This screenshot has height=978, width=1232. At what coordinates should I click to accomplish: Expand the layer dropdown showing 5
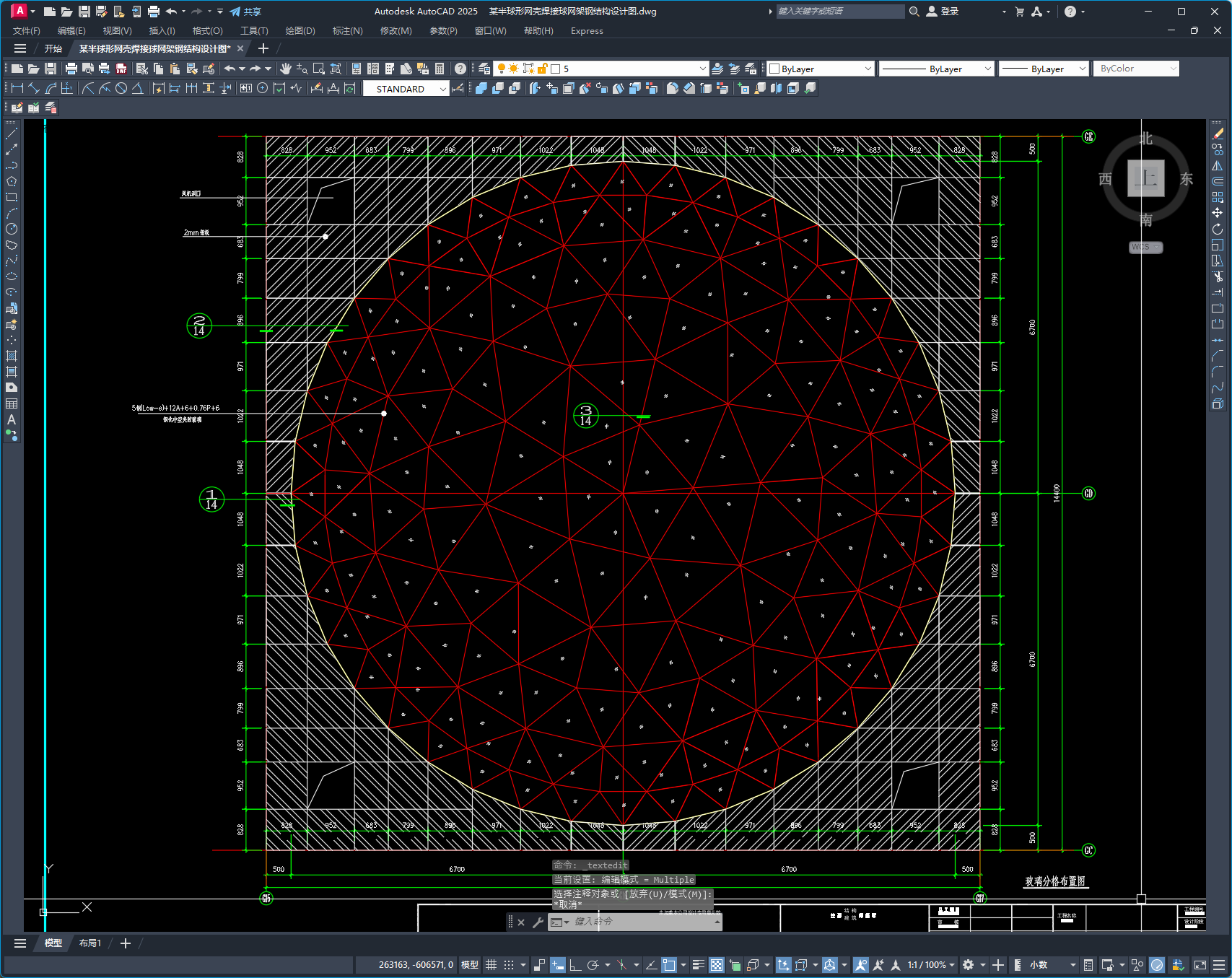[702, 69]
